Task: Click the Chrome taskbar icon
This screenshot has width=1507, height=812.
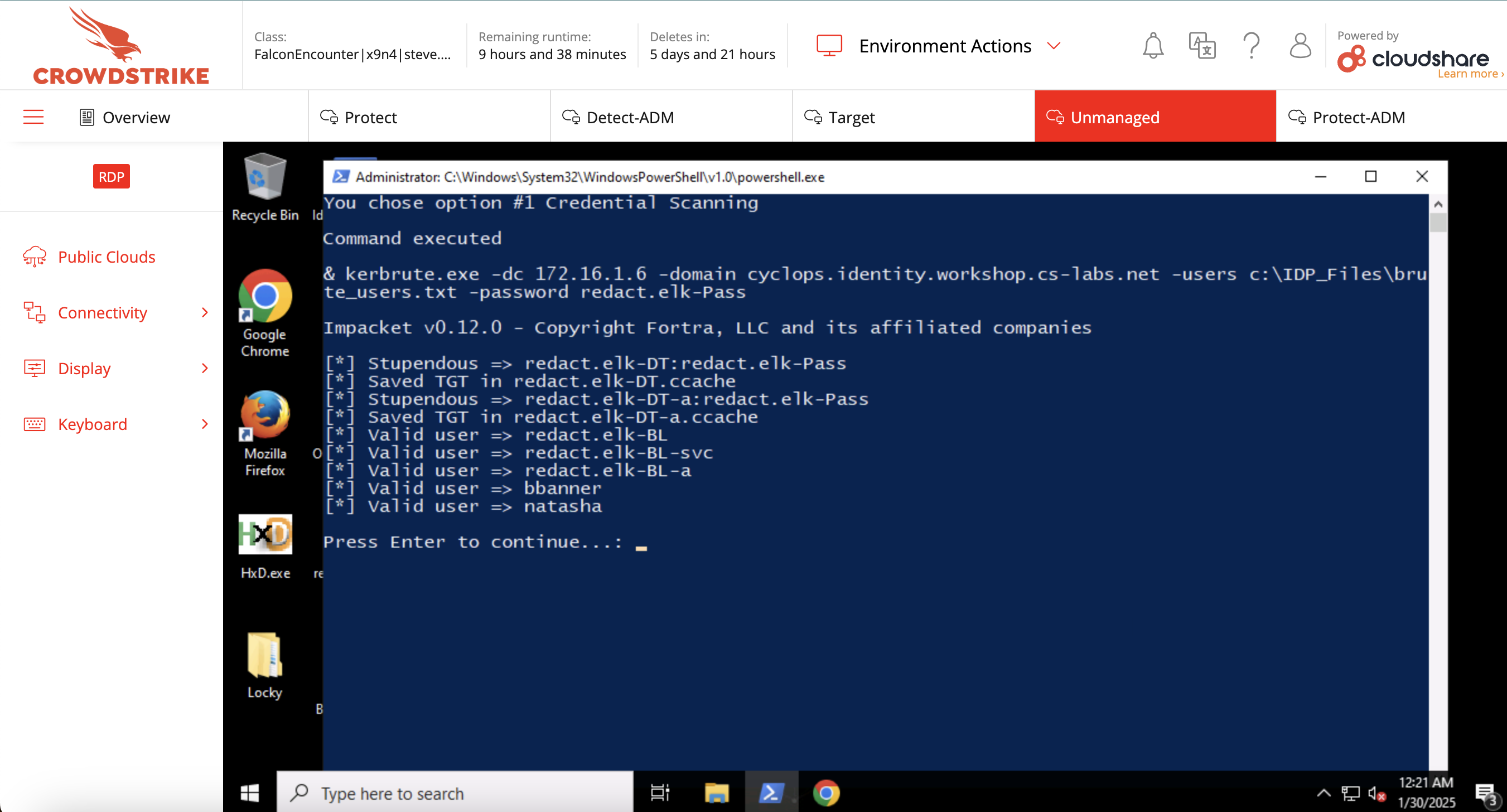Action: [x=826, y=792]
